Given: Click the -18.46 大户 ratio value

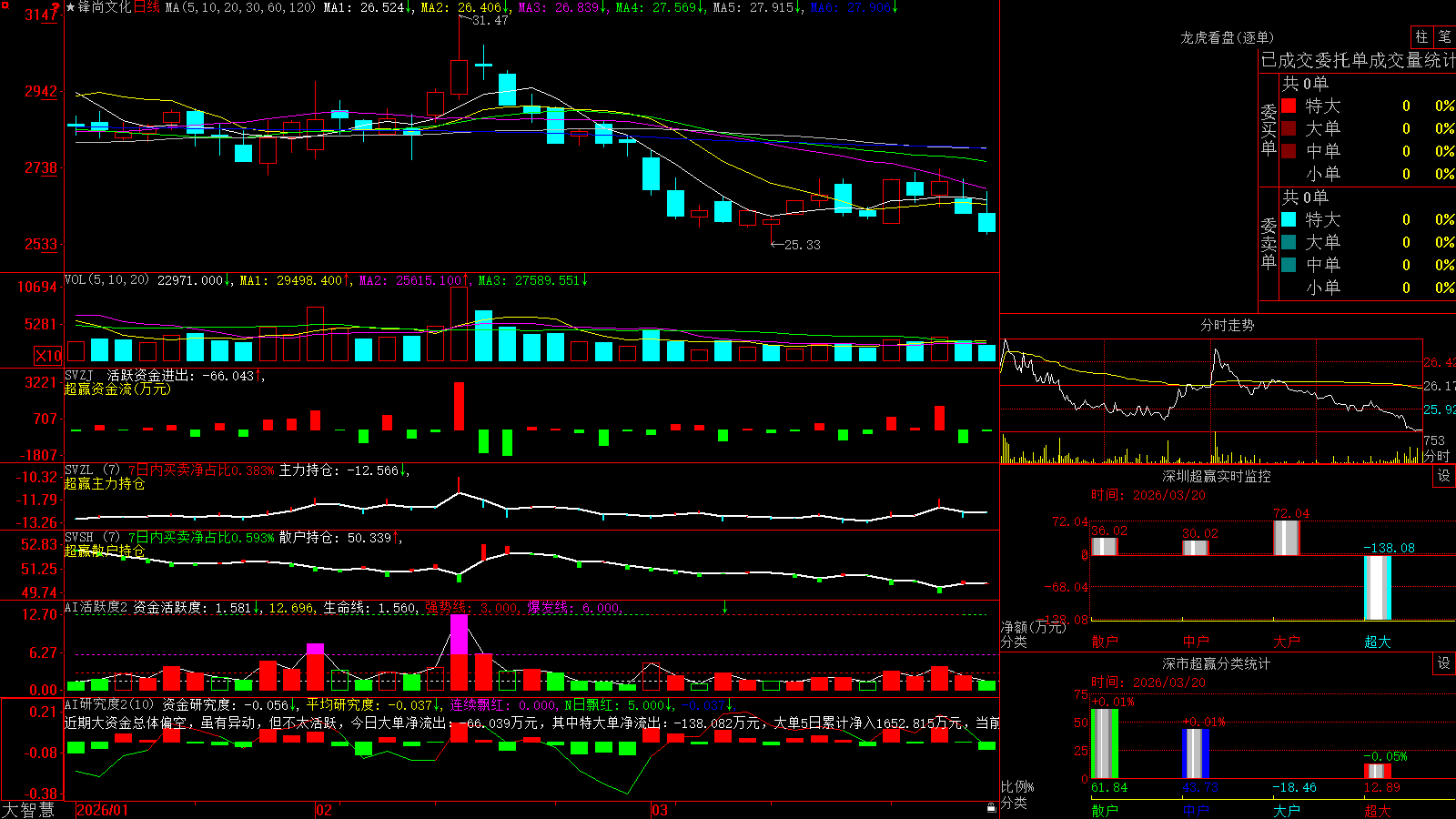Looking at the screenshot, I should point(1294,787).
